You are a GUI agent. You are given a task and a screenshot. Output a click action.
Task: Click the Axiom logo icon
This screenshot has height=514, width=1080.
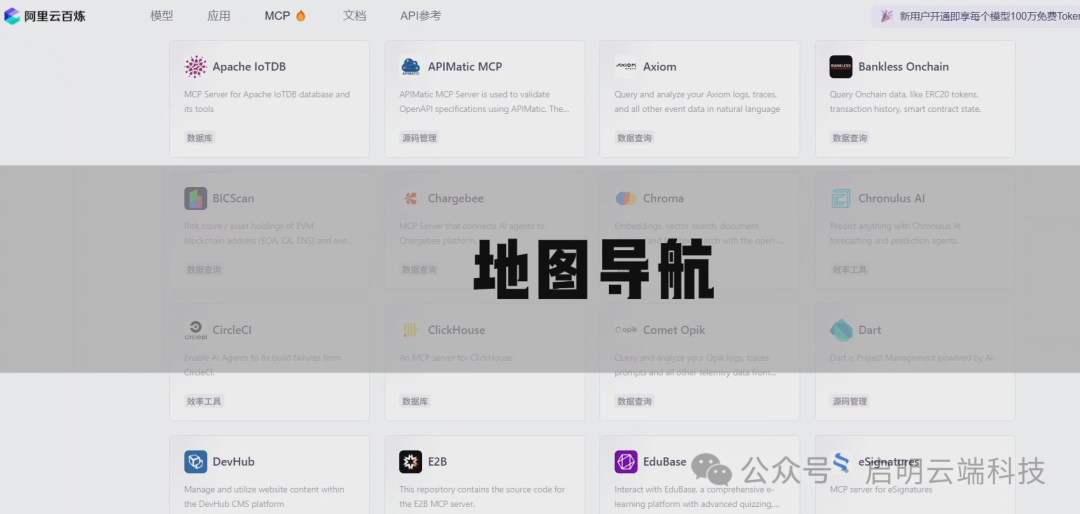tap(626, 67)
